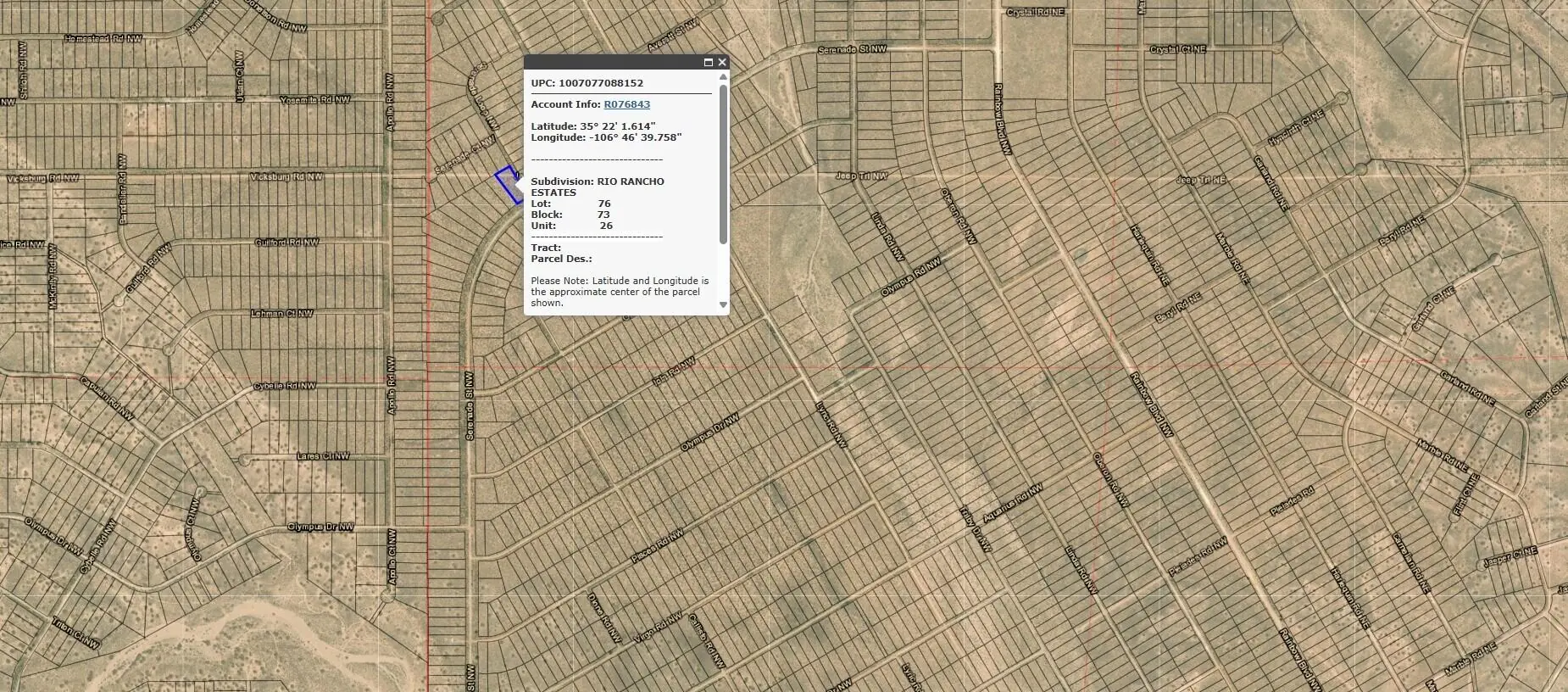Click the Dione Rd NW map label
Viewport: 1568px width, 692px height.
604,620
